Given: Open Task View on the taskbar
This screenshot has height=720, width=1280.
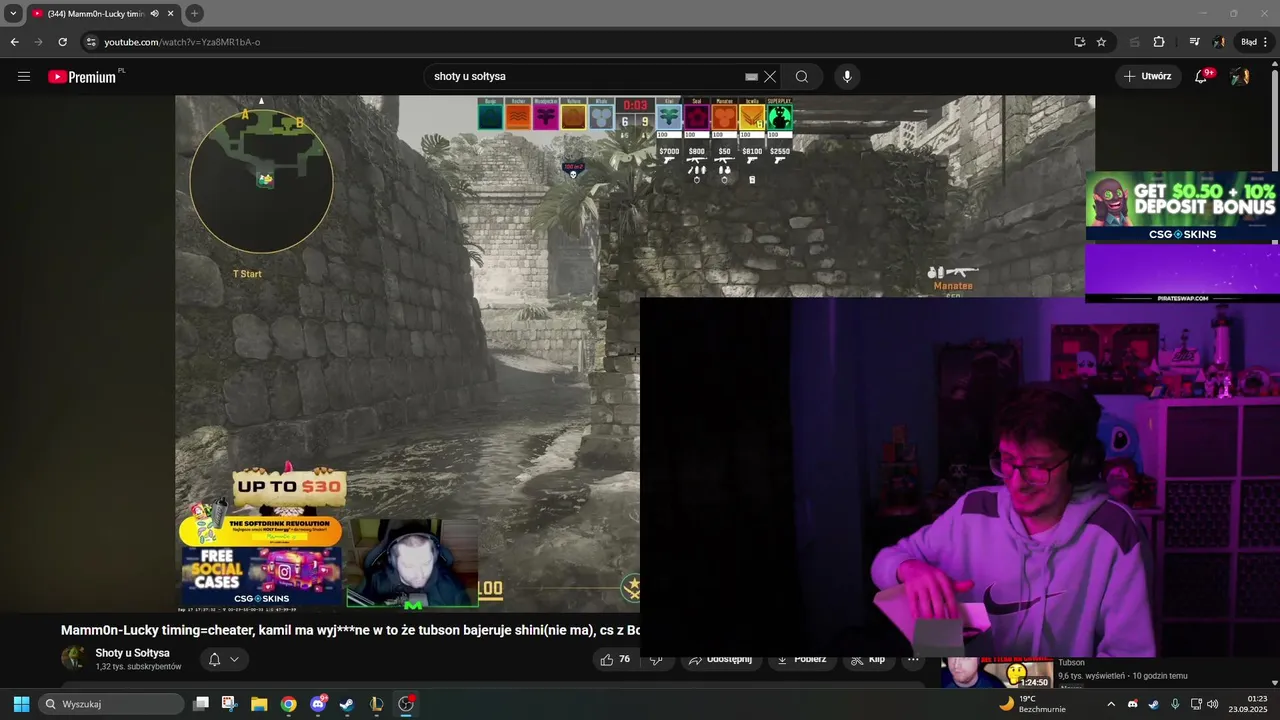Looking at the screenshot, I should point(201,704).
